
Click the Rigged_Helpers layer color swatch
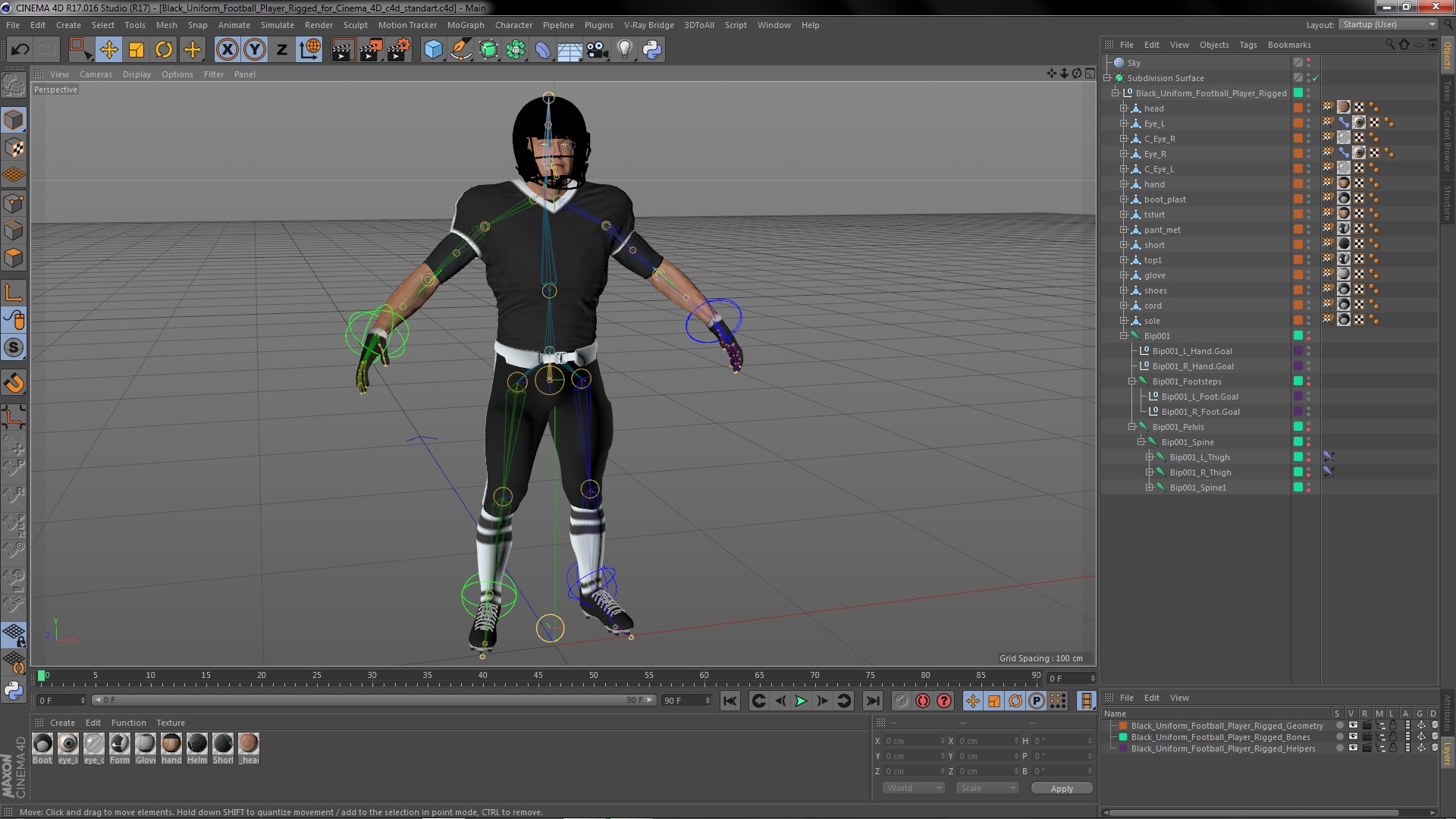click(1123, 748)
